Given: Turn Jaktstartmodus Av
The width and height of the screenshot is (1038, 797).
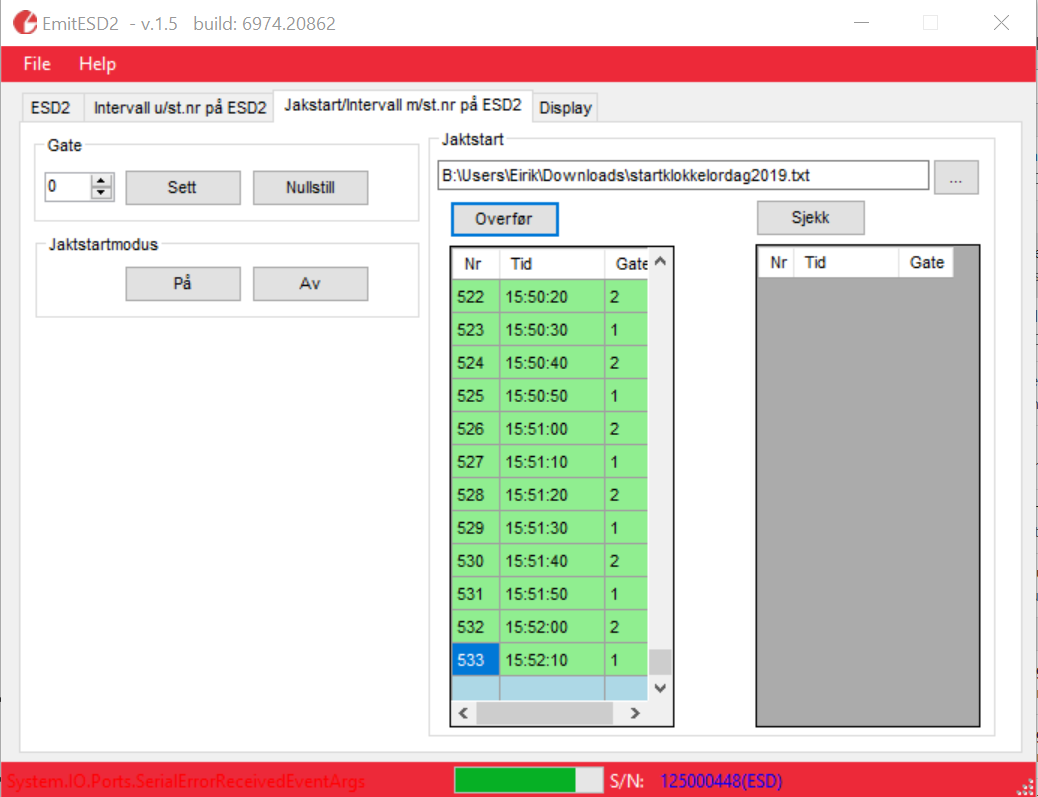Looking at the screenshot, I should (x=310, y=284).
